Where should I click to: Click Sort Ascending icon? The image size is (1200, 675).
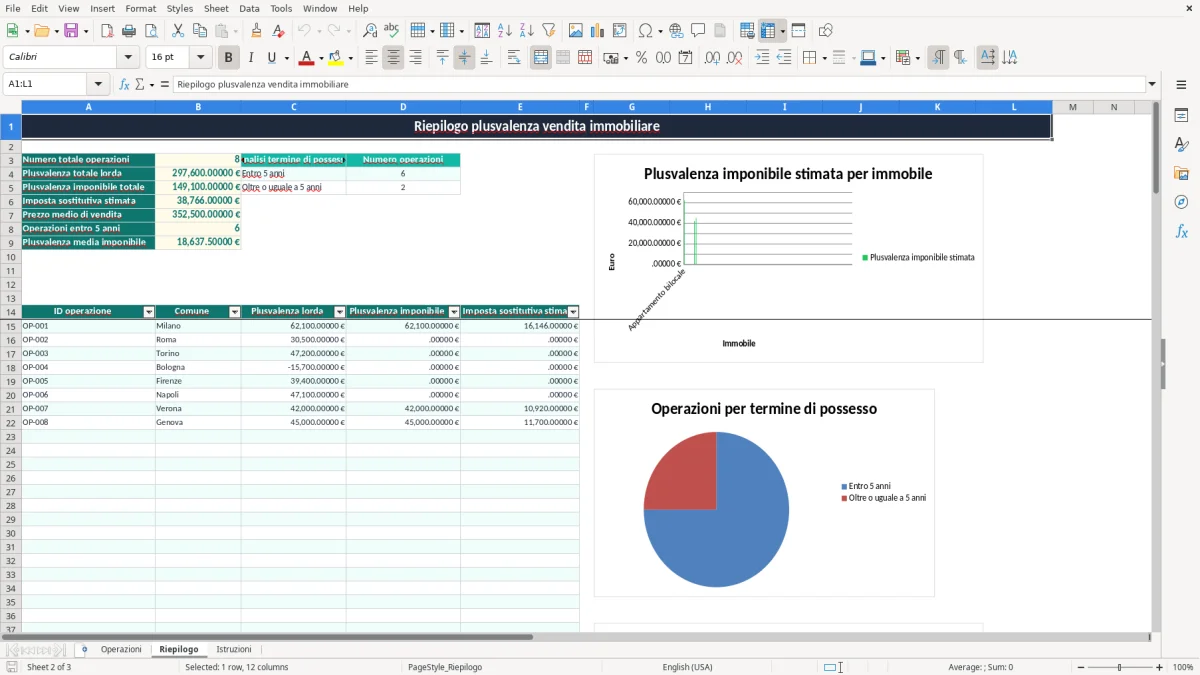point(505,31)
